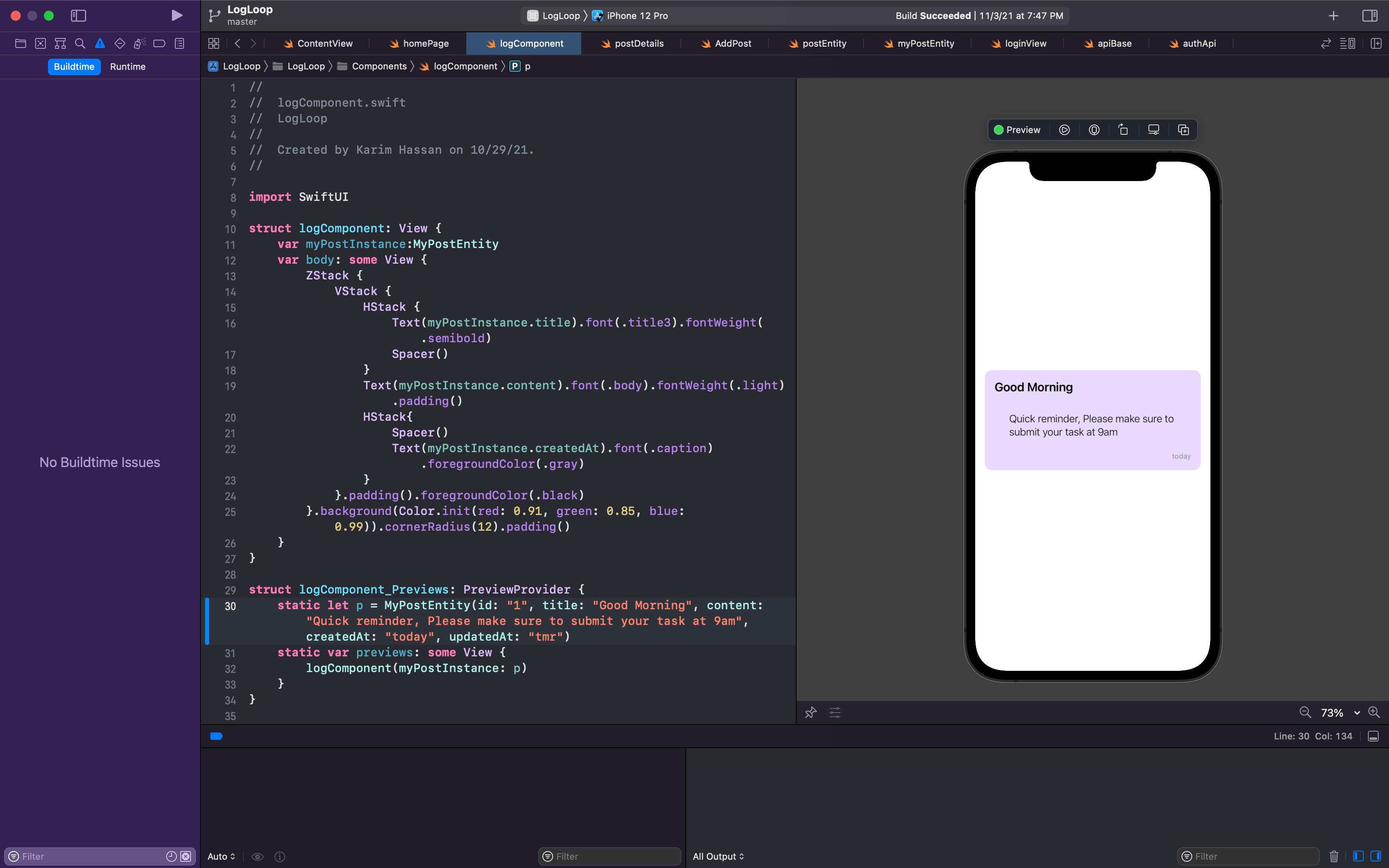
Task: Toggle the blue breakpoints activation tag
Action: point(216,736)
